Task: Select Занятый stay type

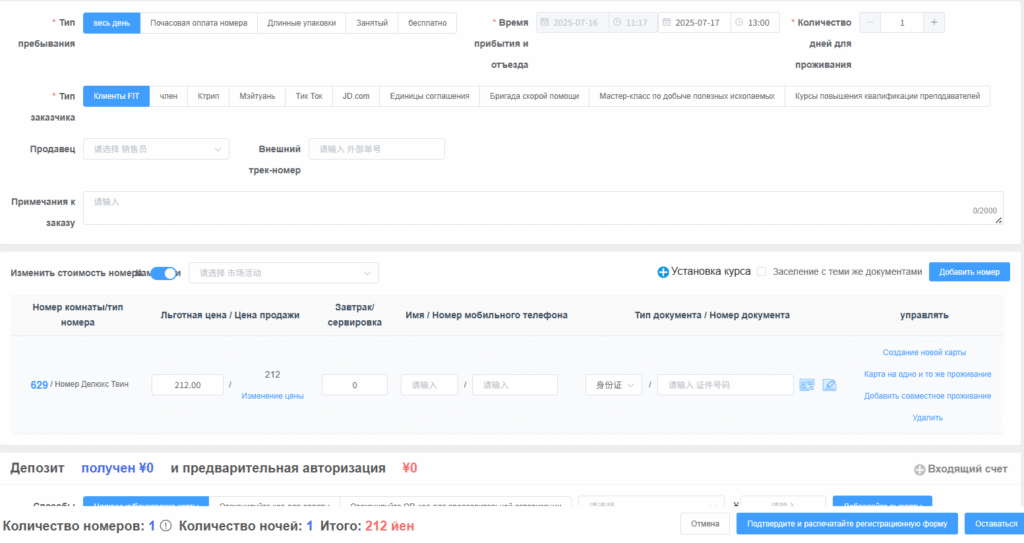Action: click(372, 23)
